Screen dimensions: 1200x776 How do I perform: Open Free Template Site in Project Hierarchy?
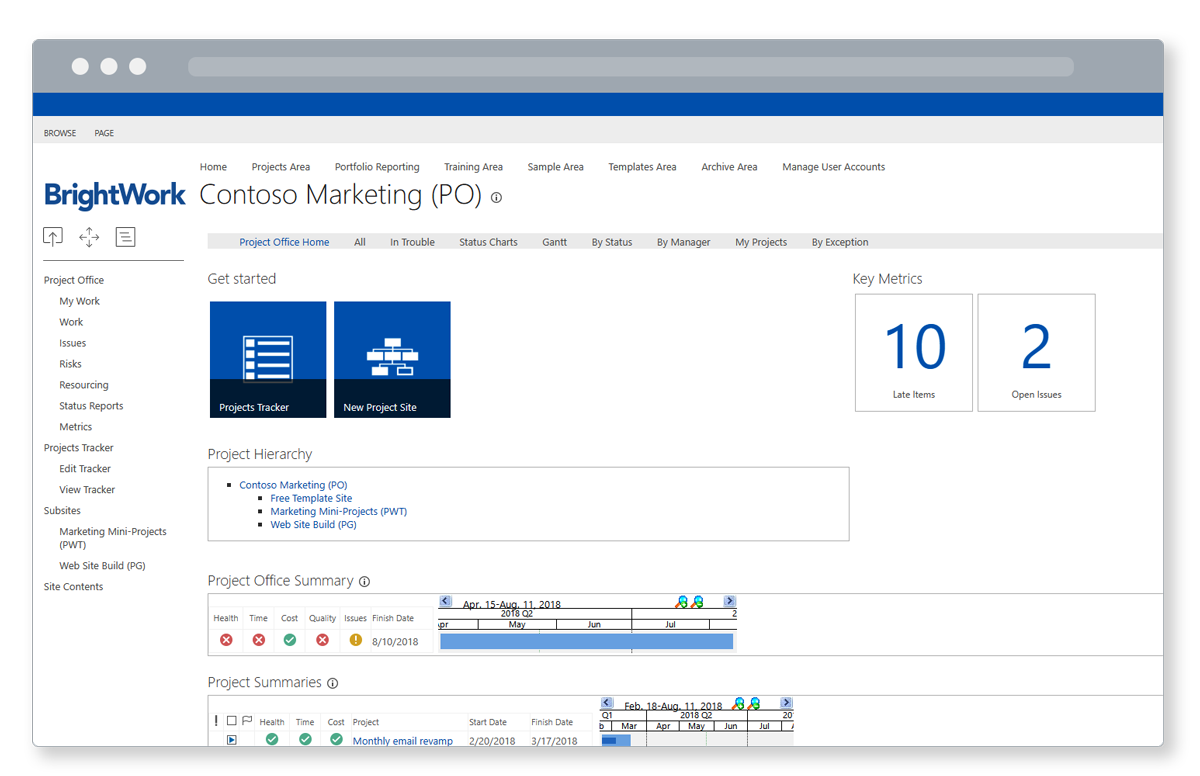click(x=311, y=498)
